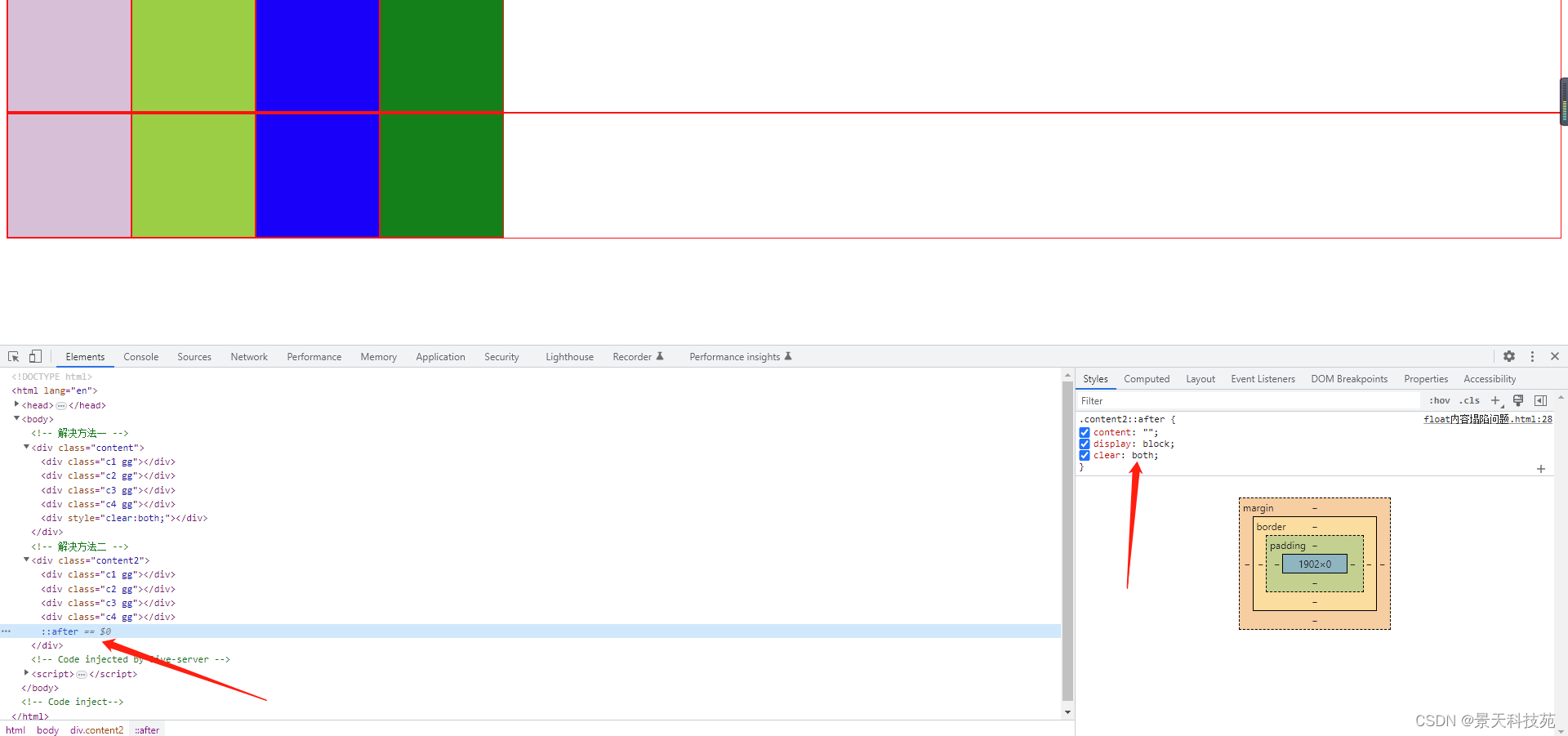Switch to the Computed styles tab

pos(1147,379)
